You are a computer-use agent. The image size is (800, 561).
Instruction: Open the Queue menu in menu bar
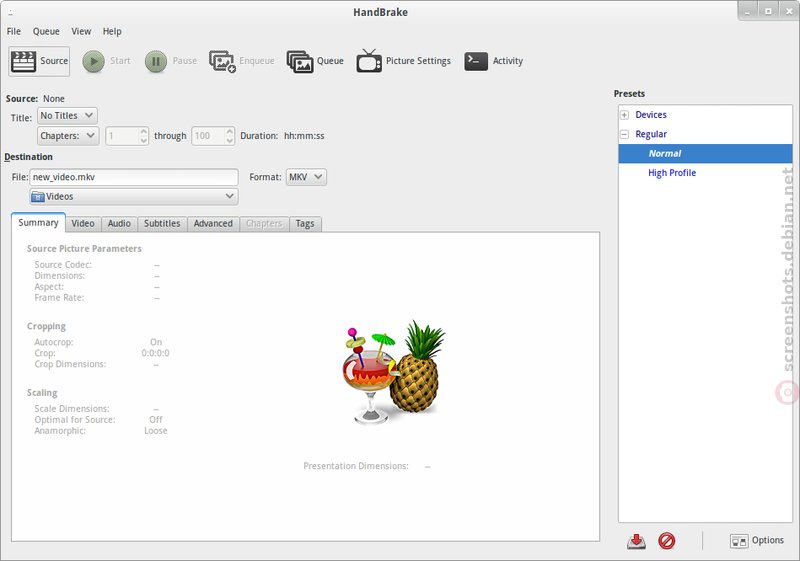tap(46, 32)
